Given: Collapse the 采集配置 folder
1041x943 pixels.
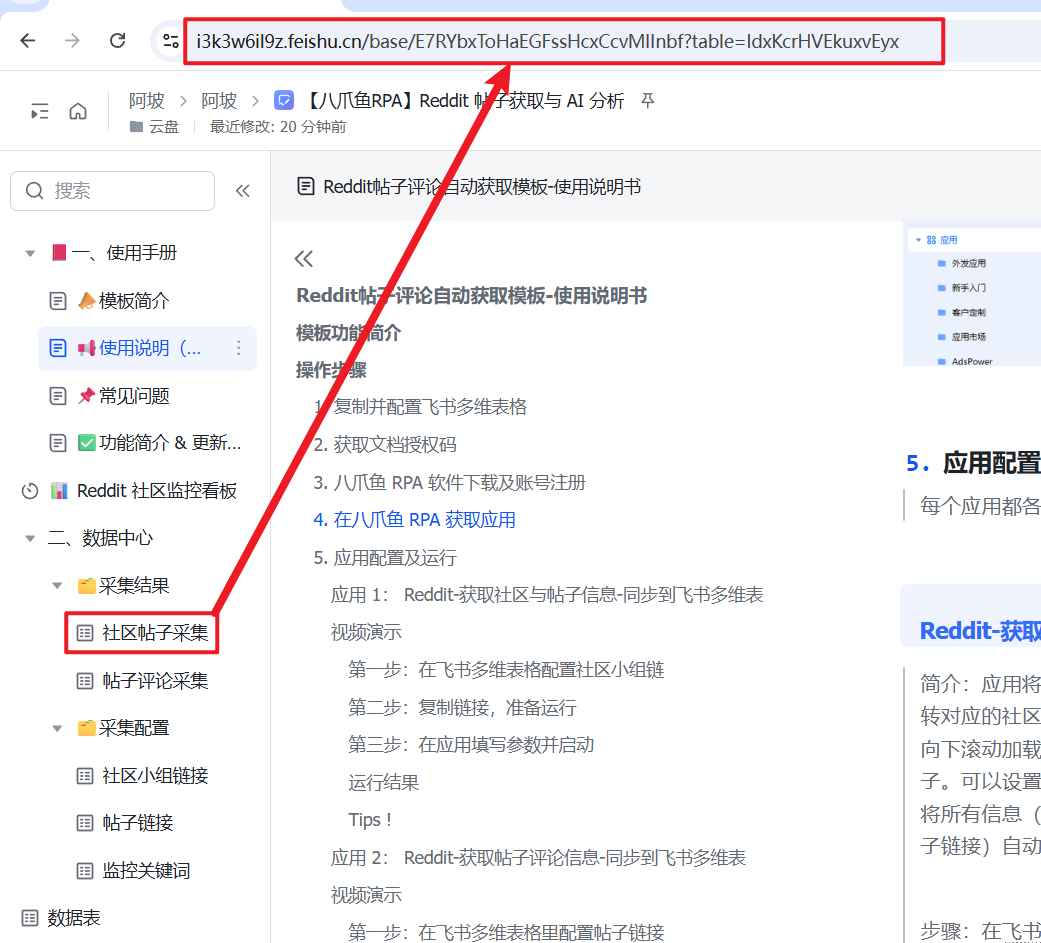Looking at the screenshot, I should (58, 728).
